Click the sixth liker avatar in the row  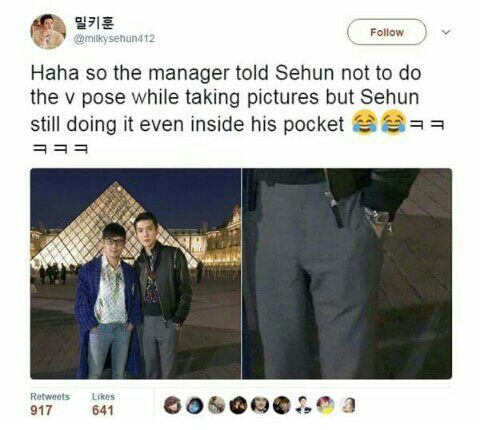point(282,405)
